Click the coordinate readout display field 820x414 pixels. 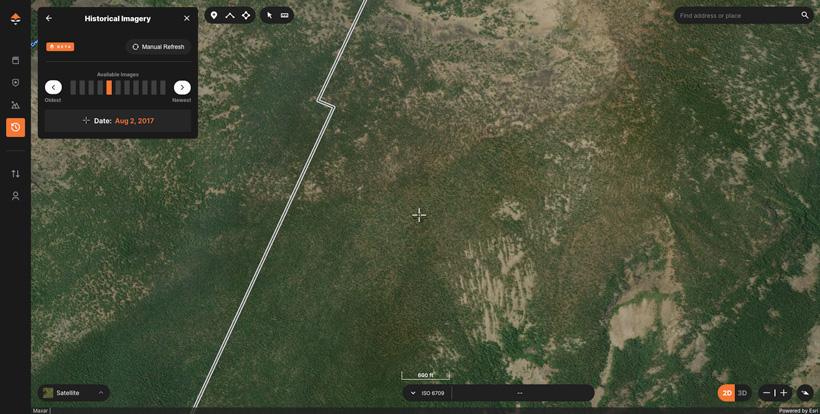click(x=520, y=393)
